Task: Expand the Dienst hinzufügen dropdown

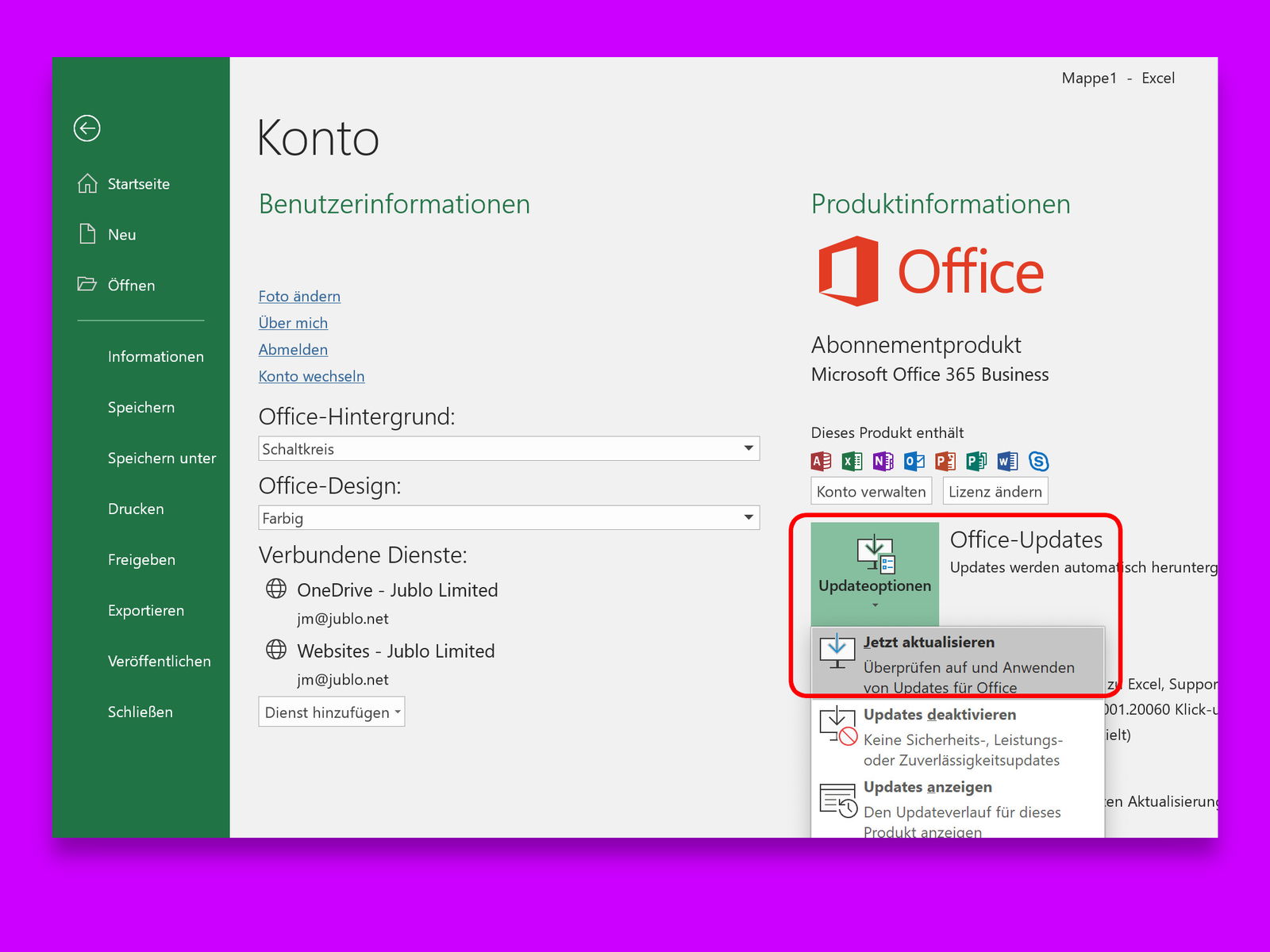Action: click(x=332, y=712)
